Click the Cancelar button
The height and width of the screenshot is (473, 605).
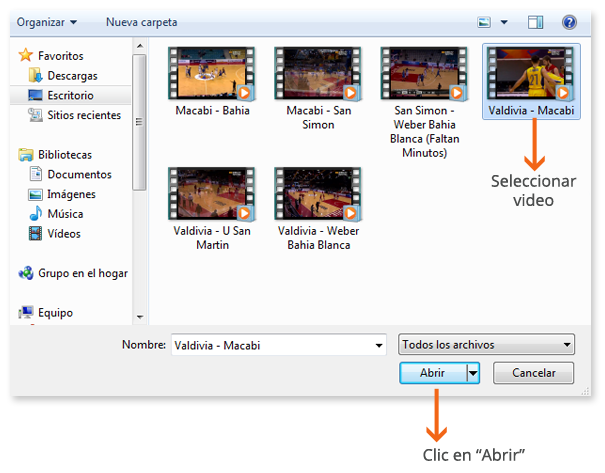coord(533,373)
